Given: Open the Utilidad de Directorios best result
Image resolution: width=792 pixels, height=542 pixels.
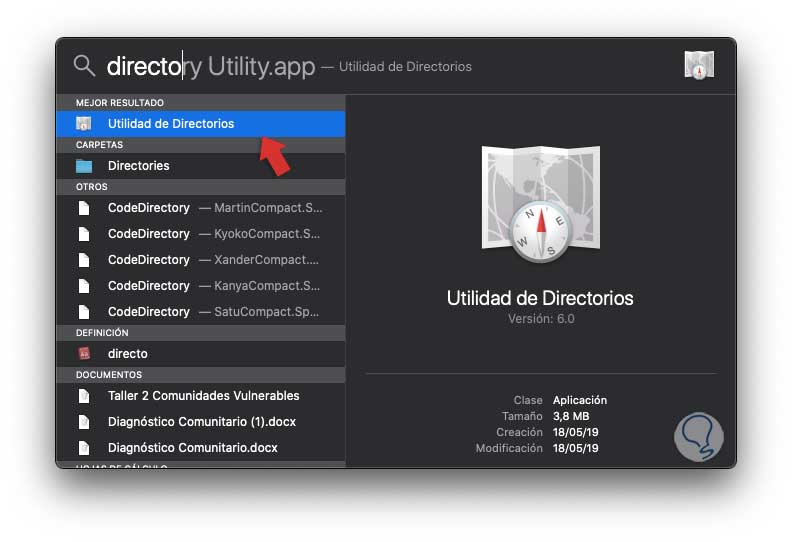Looking at the screenshot, I should [201, 124].
